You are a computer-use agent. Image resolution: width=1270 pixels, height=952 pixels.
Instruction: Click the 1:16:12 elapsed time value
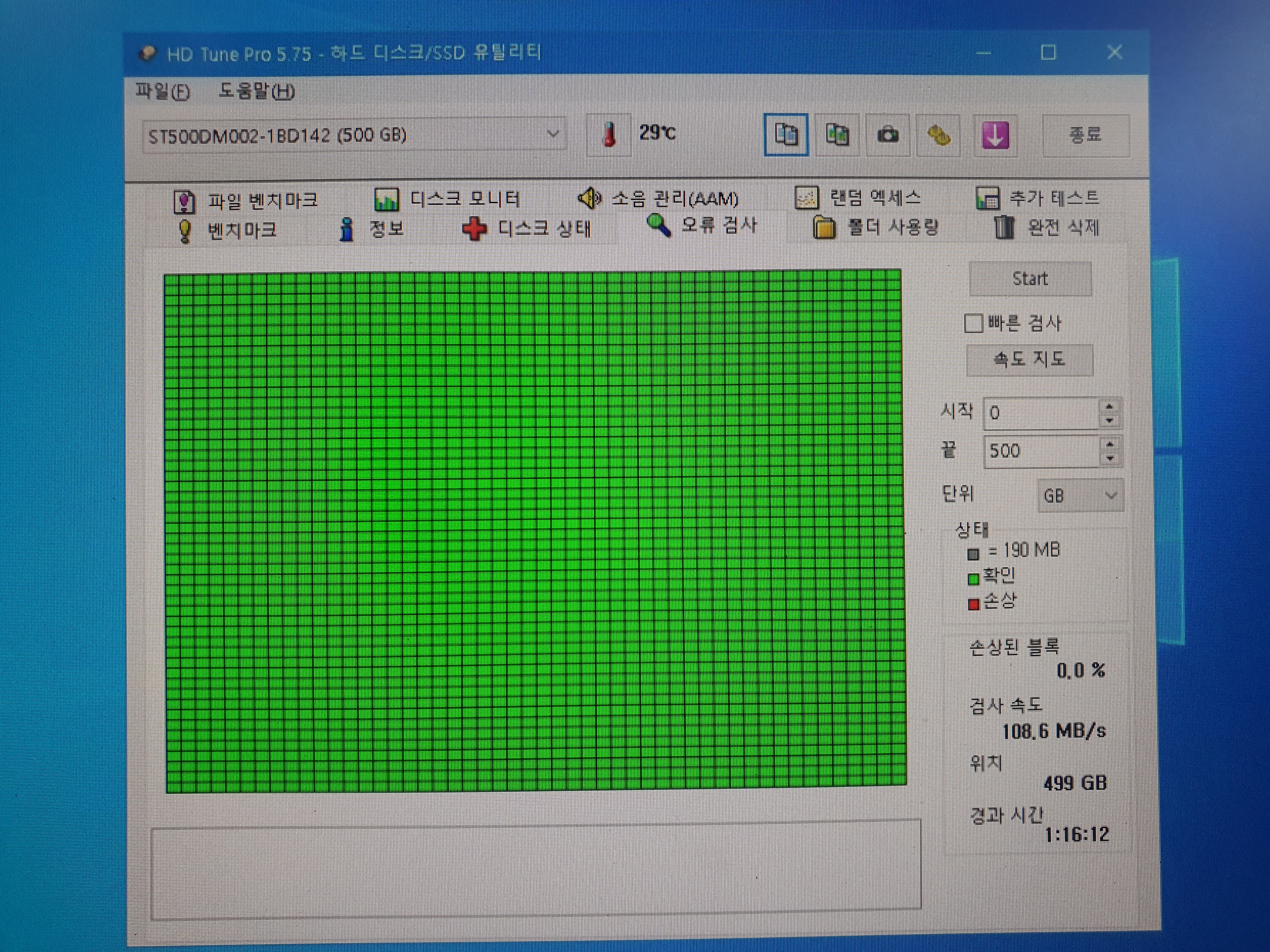[x=1077, y=834]
